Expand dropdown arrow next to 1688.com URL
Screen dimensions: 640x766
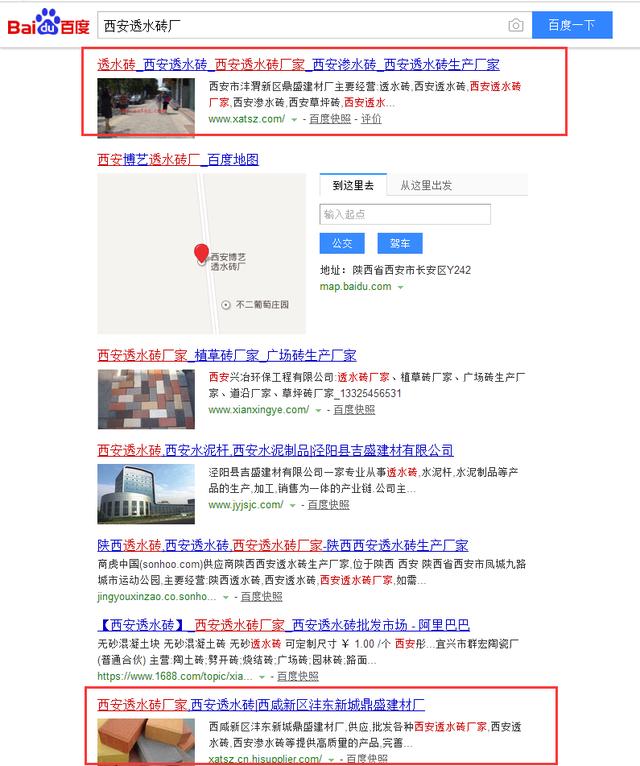[262, 677]
